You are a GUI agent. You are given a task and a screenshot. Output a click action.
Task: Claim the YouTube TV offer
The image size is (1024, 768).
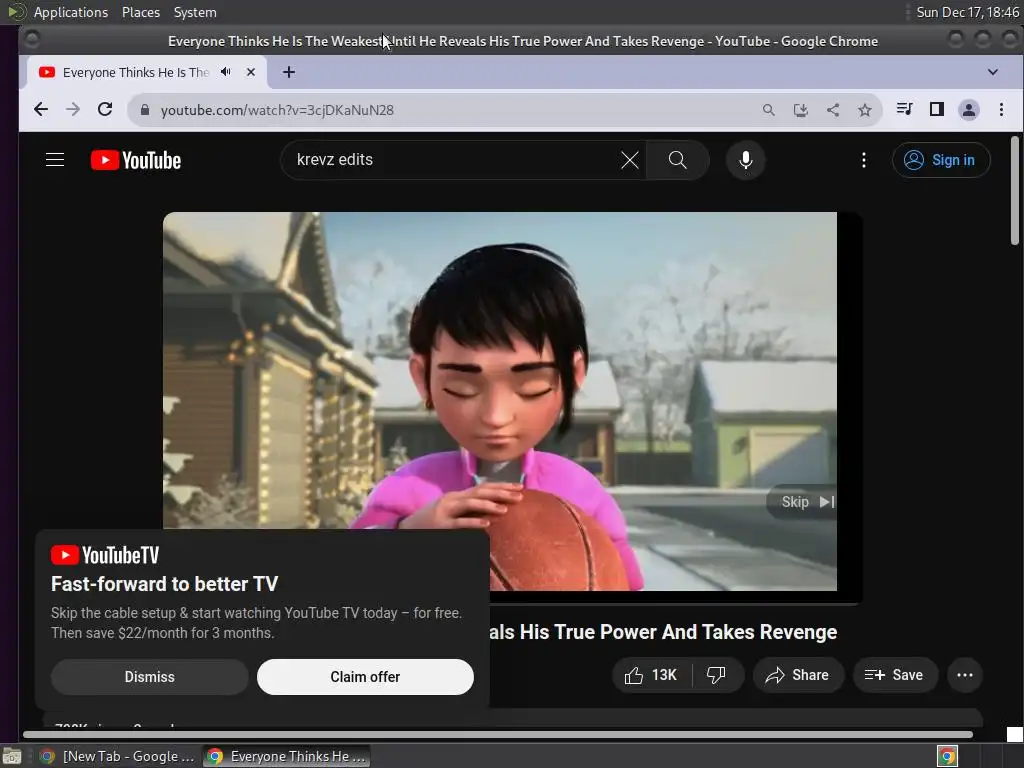pos(365,677)
